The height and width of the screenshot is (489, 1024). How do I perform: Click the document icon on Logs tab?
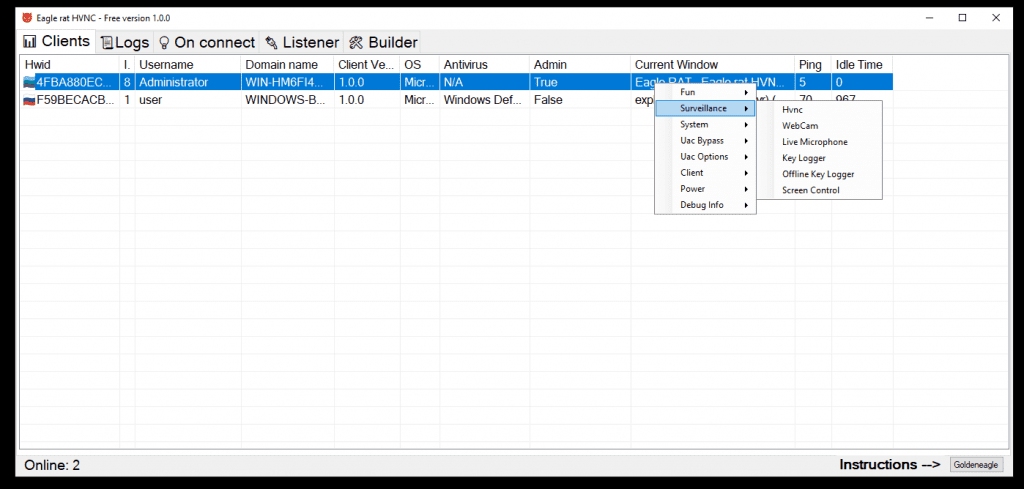(106, 43)
